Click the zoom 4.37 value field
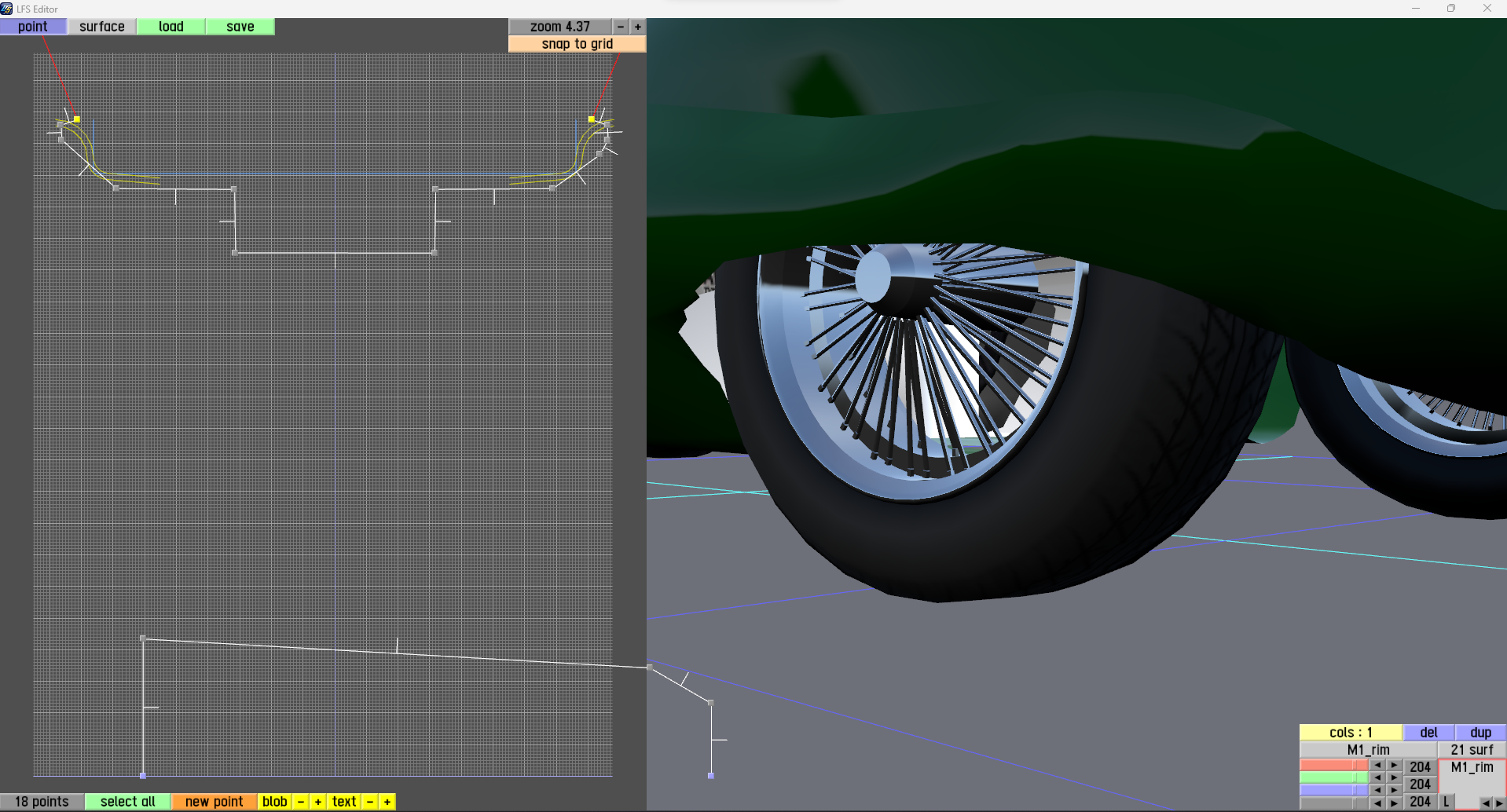The image size is (1507, 812). pos(560,27)
